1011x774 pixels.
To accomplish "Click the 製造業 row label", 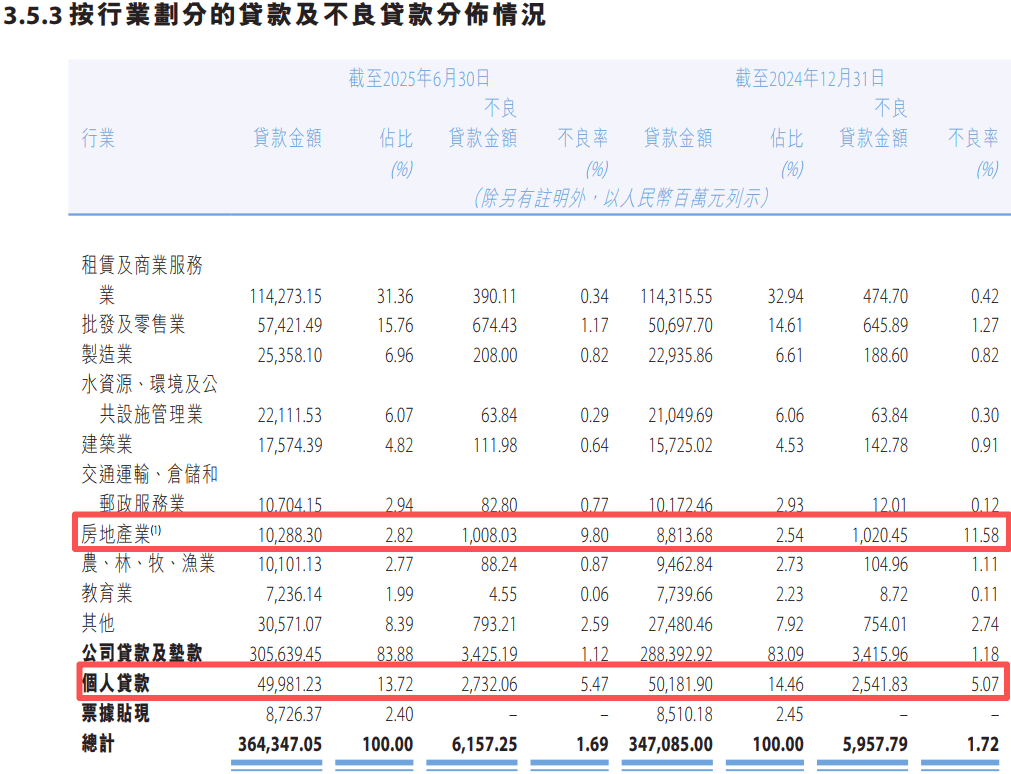I will click(107, 355).
